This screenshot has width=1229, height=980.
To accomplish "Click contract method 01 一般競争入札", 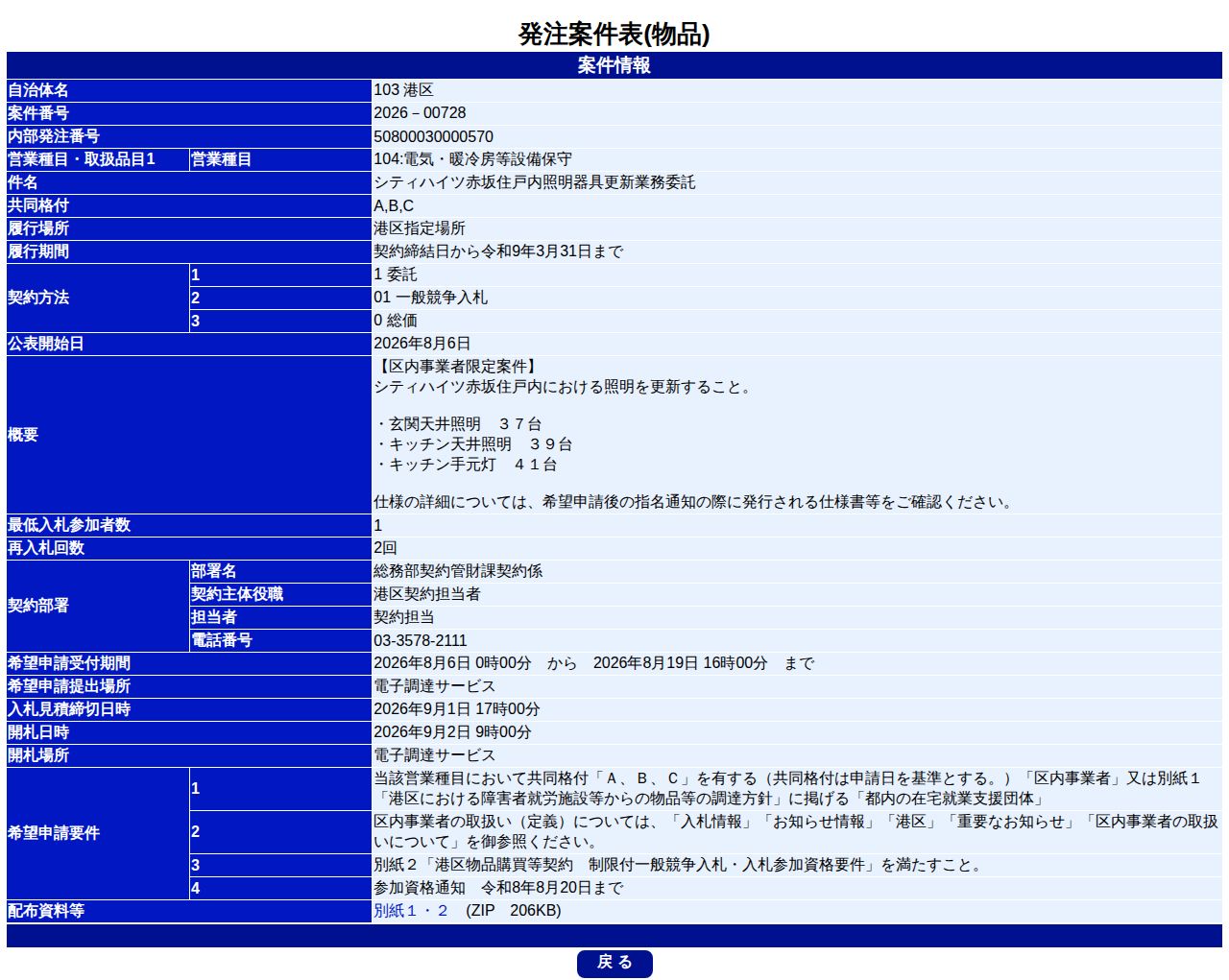I will tap(430, 298).
